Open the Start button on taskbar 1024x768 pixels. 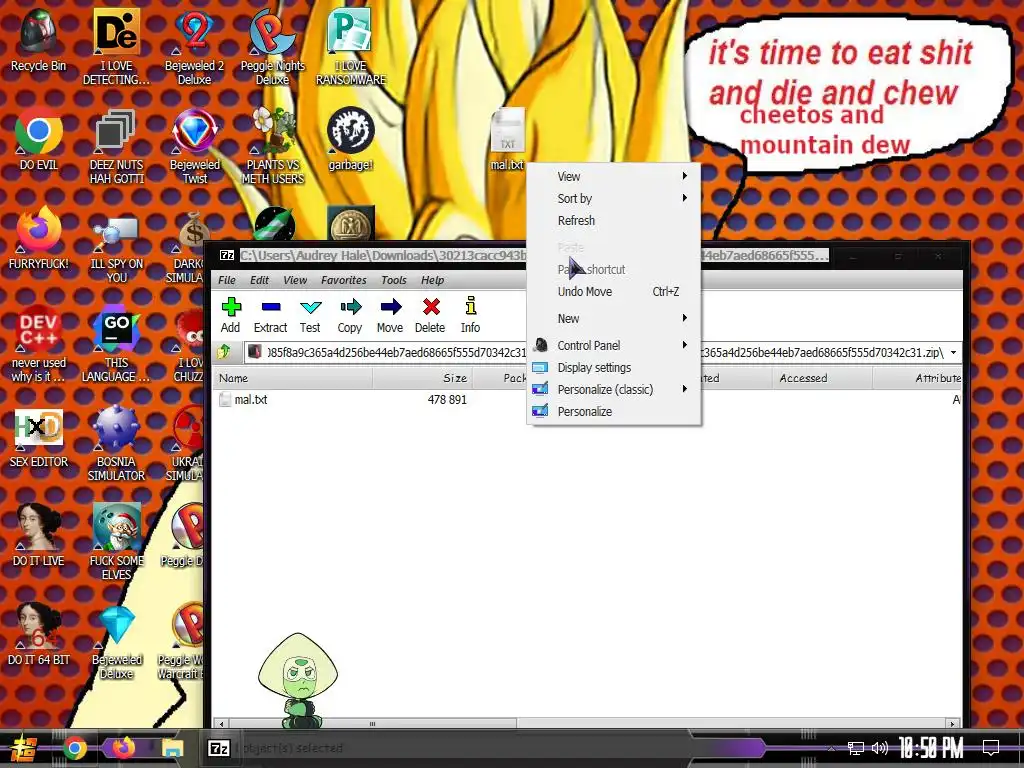pos(24,748)
